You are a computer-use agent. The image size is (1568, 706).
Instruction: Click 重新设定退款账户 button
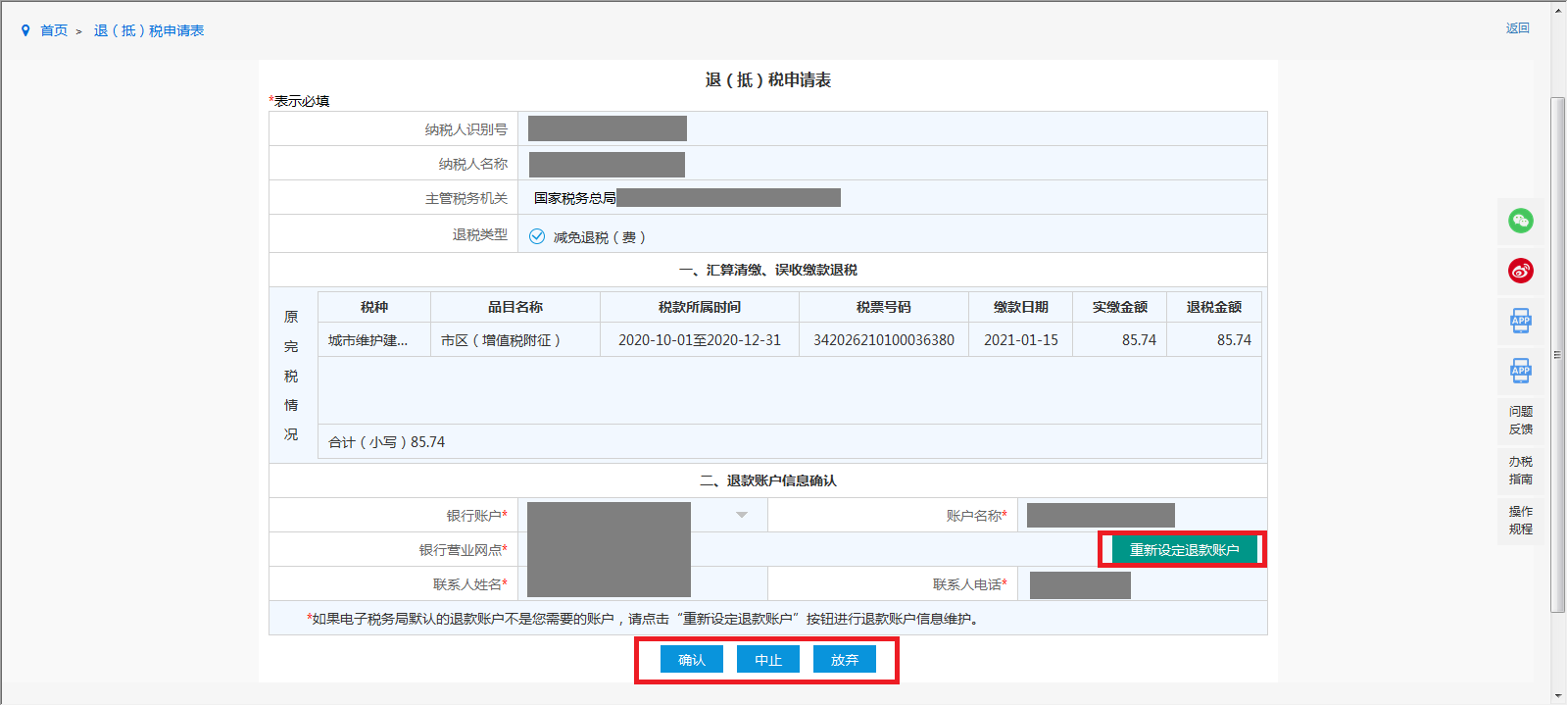(1184, 550)
